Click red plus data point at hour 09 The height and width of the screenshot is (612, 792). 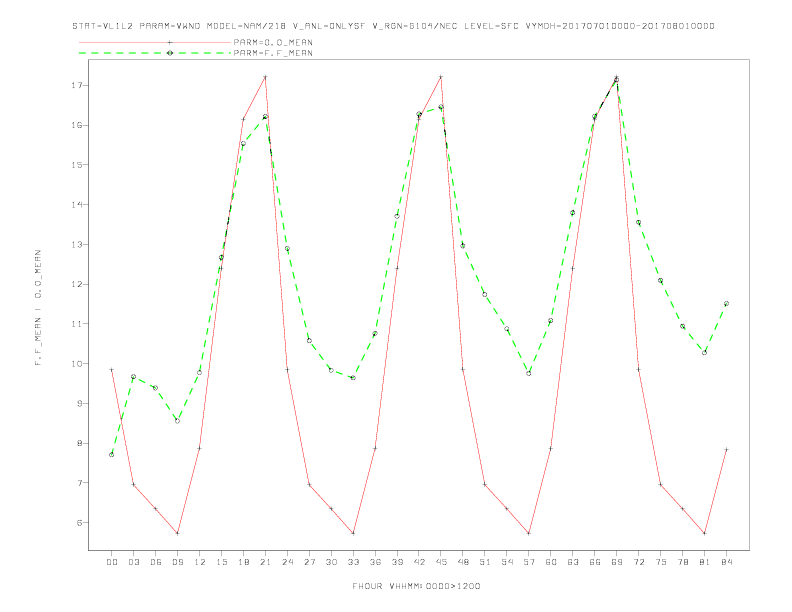[177, 533]
